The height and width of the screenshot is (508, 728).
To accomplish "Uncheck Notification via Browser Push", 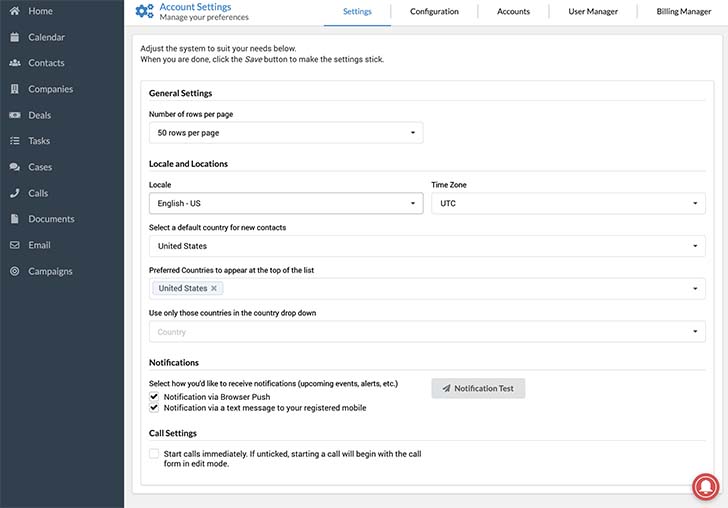I will coord(154,397).
